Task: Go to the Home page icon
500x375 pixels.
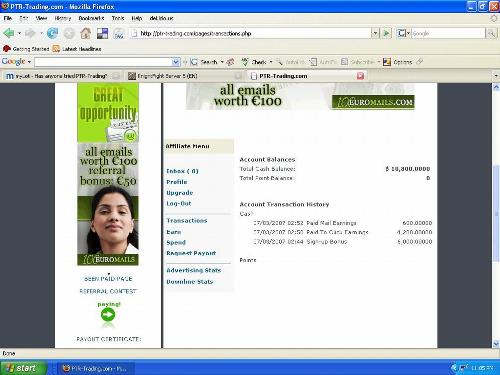Action: pos(86,33)
